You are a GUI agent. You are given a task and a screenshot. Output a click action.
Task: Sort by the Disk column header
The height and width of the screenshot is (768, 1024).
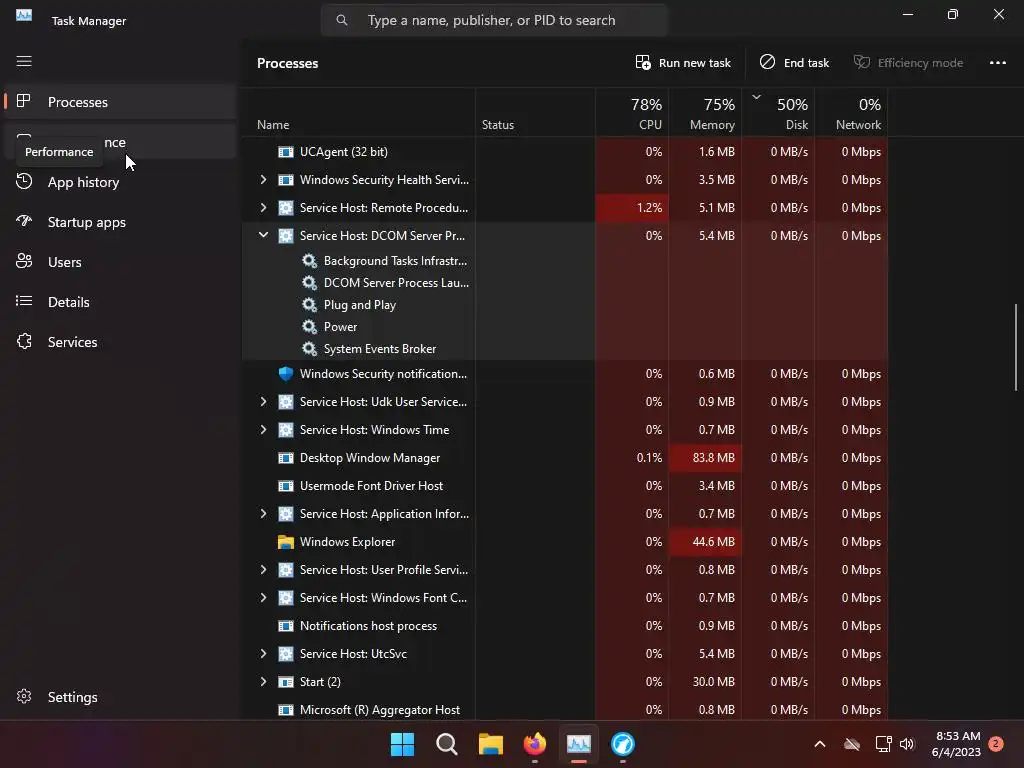tap(778, 113)
